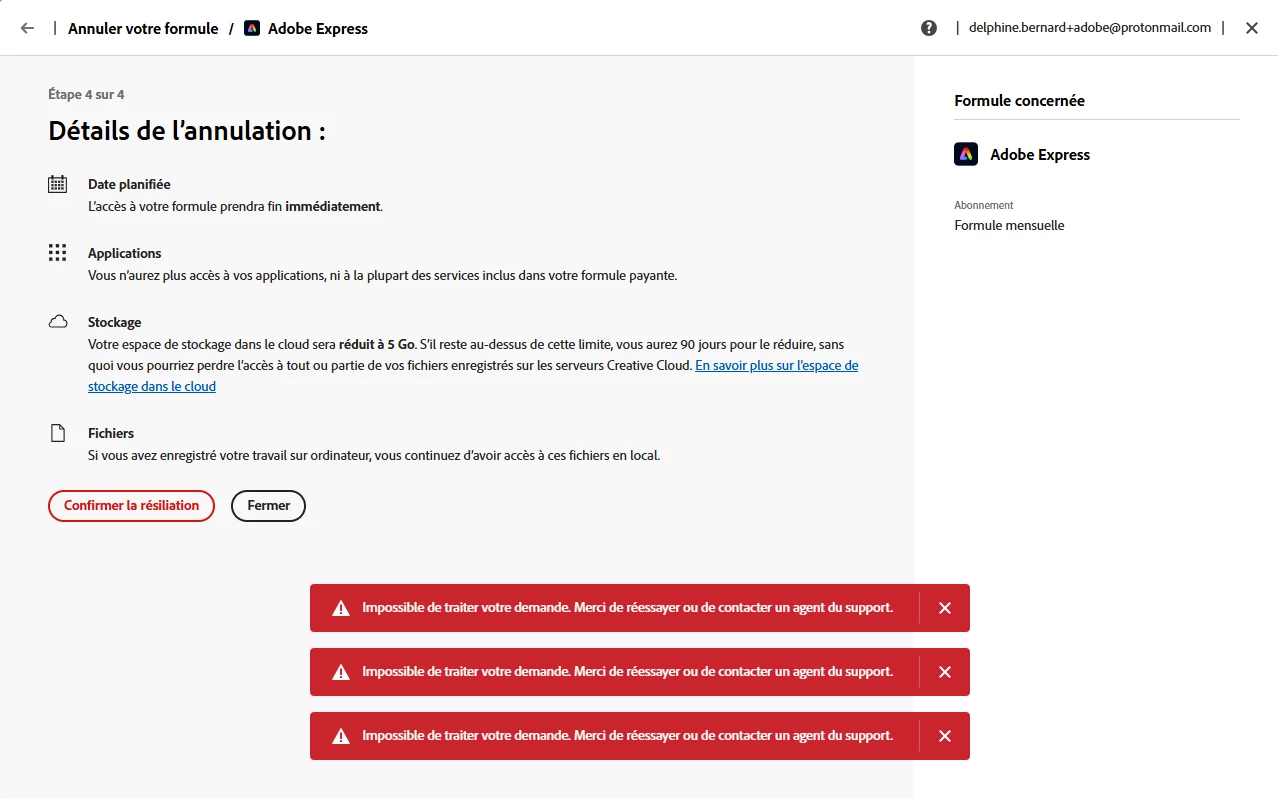Close the cancellation page with top-right X
Screen dimensions: 1278x798
click(1252, 28)
